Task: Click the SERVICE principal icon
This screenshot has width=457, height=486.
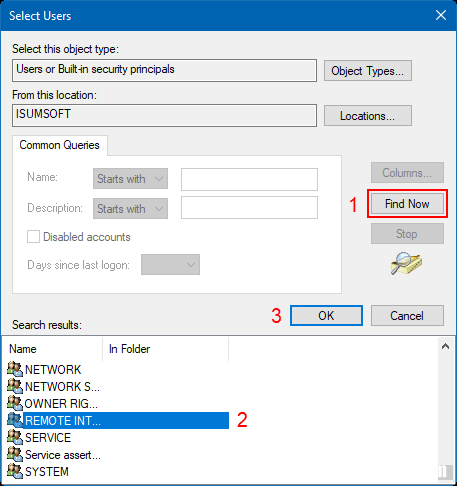Action: pyautogui.click(x=15, y=437)
